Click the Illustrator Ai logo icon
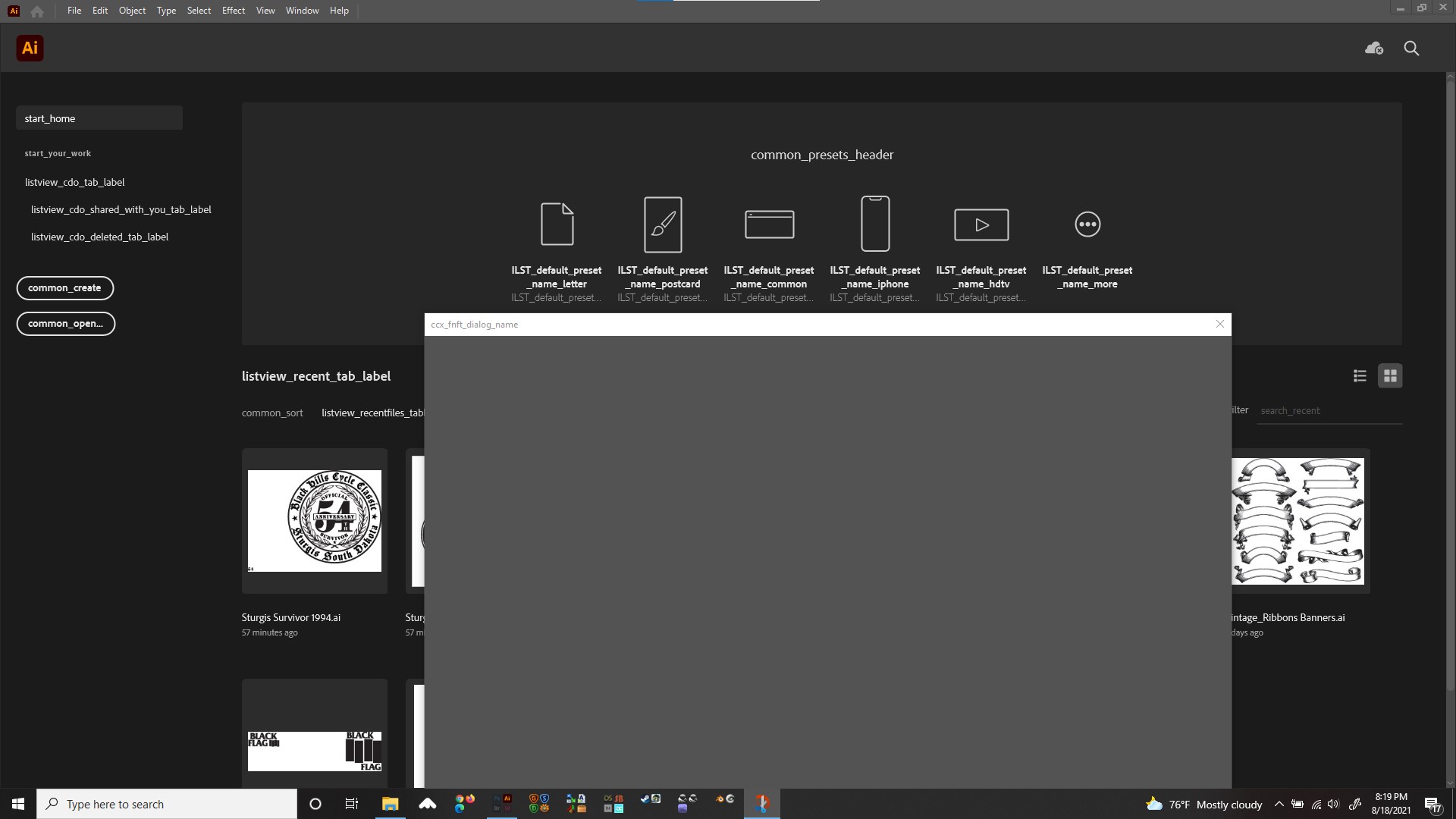 tap(30, 48)
